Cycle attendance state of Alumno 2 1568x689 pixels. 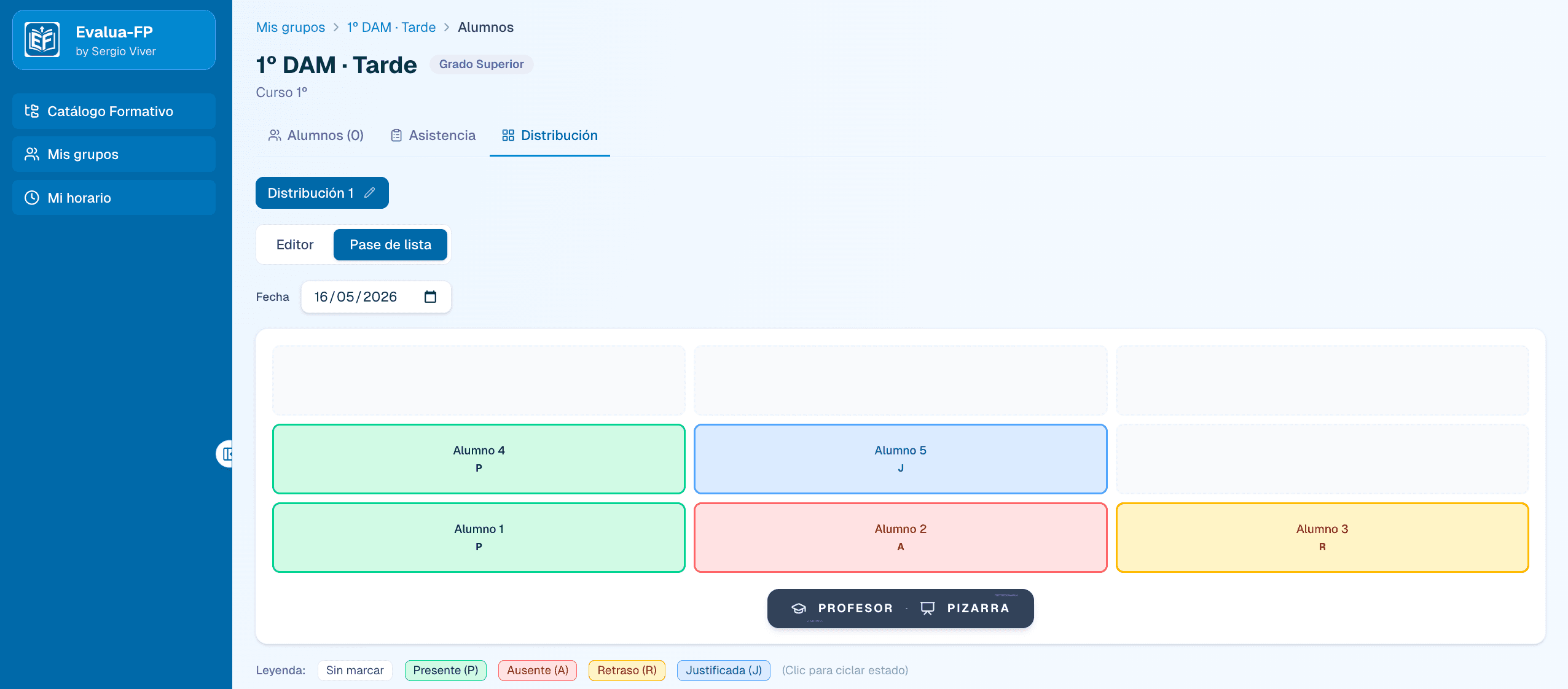(900, 537)
